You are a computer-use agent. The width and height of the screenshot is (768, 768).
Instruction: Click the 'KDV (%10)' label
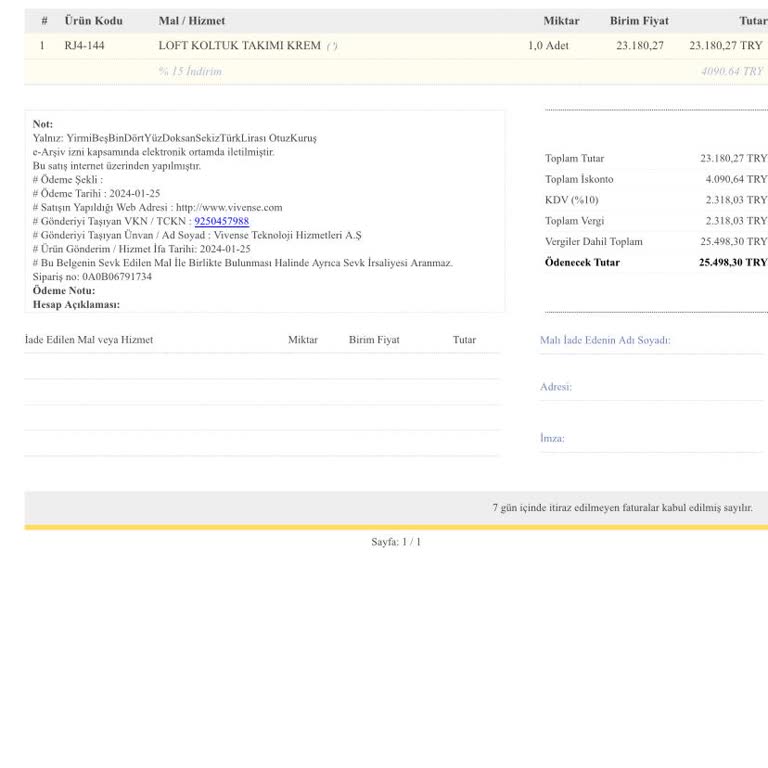tap(572, 200)
